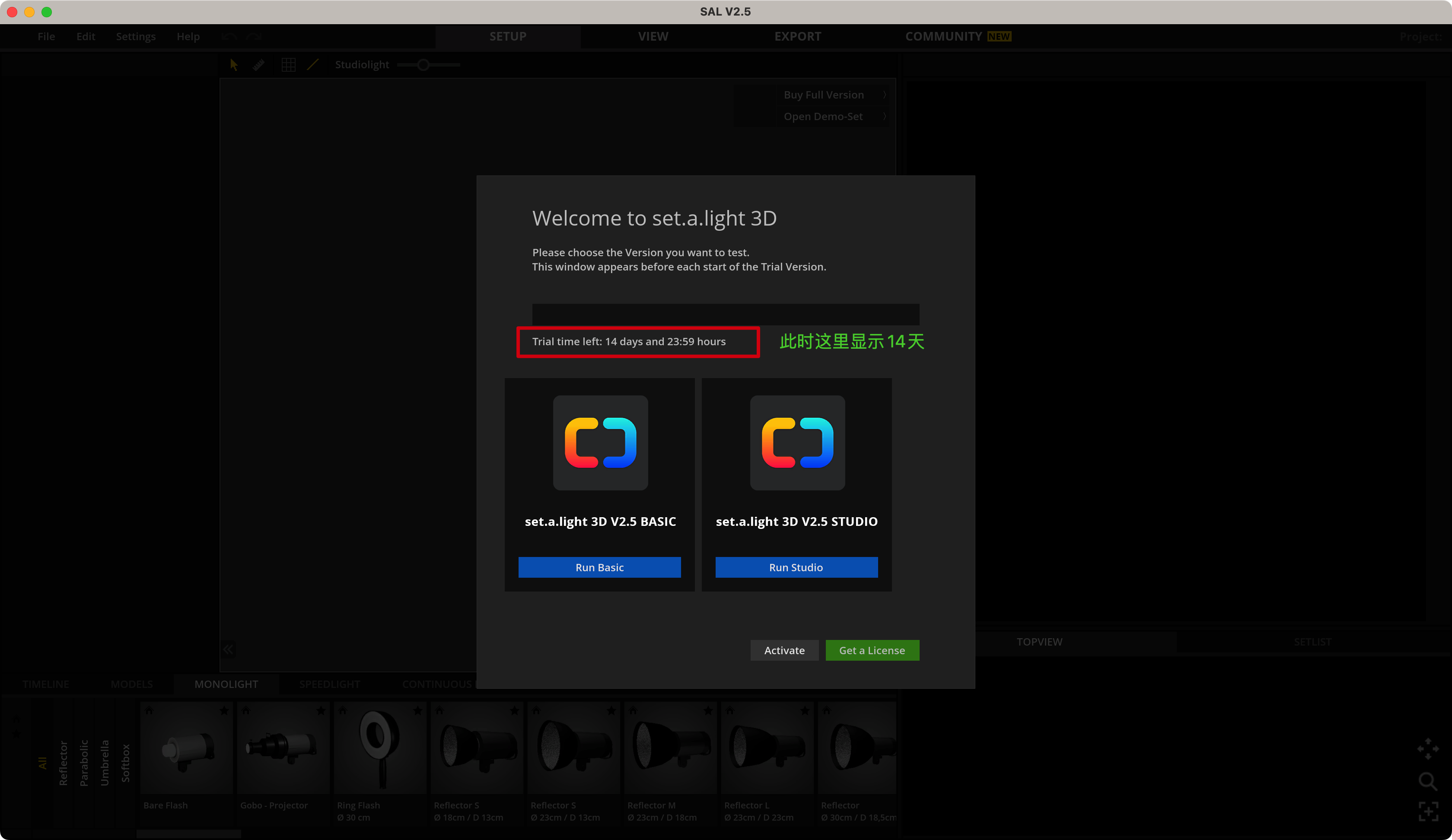
Task: Switch to the SETLIST tab
Action: pyautogui.click(x=1312, y=642)
